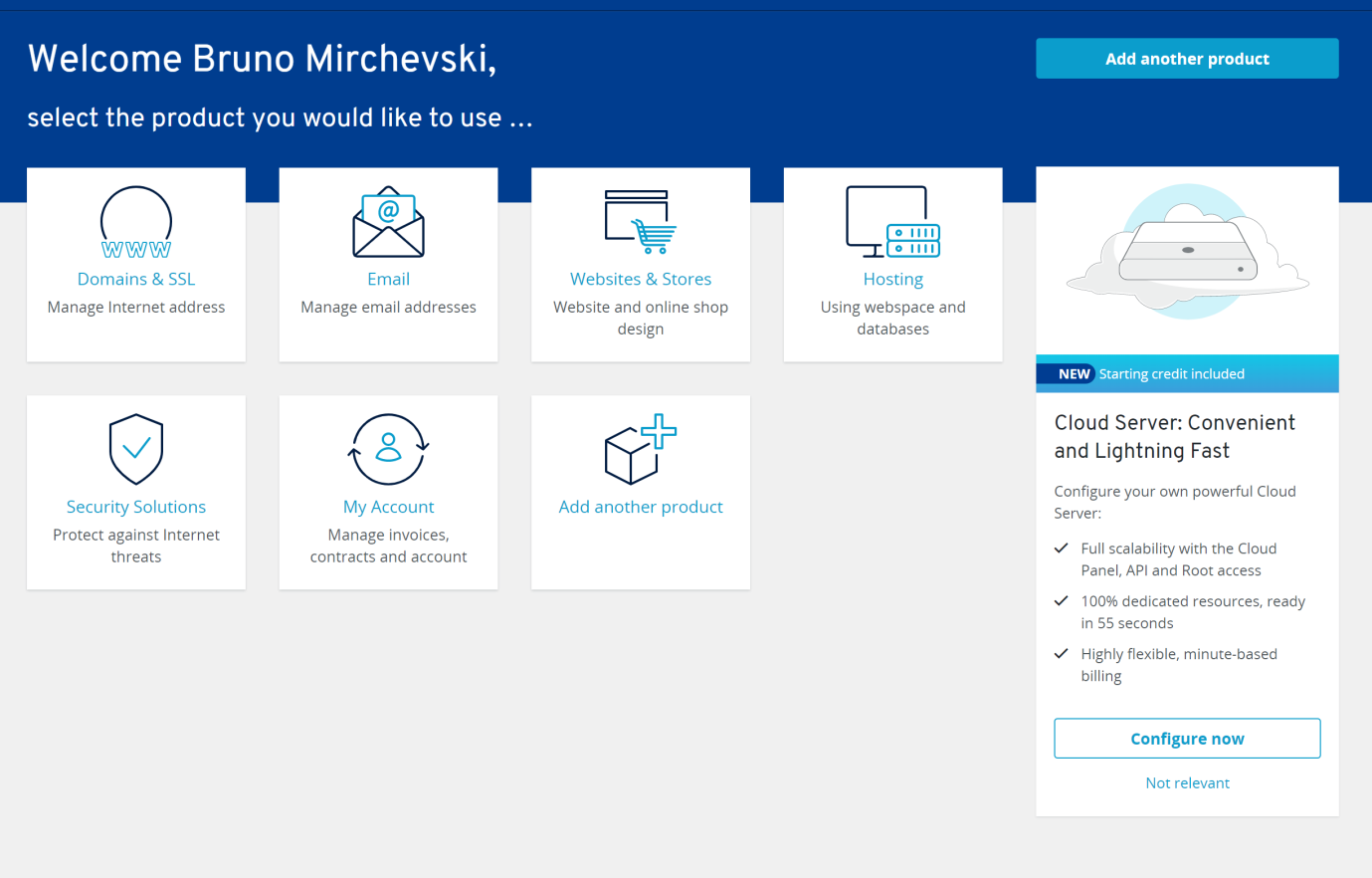Click Cloud Server: Convenient and Lightning Fast heading

(1175, 437)
